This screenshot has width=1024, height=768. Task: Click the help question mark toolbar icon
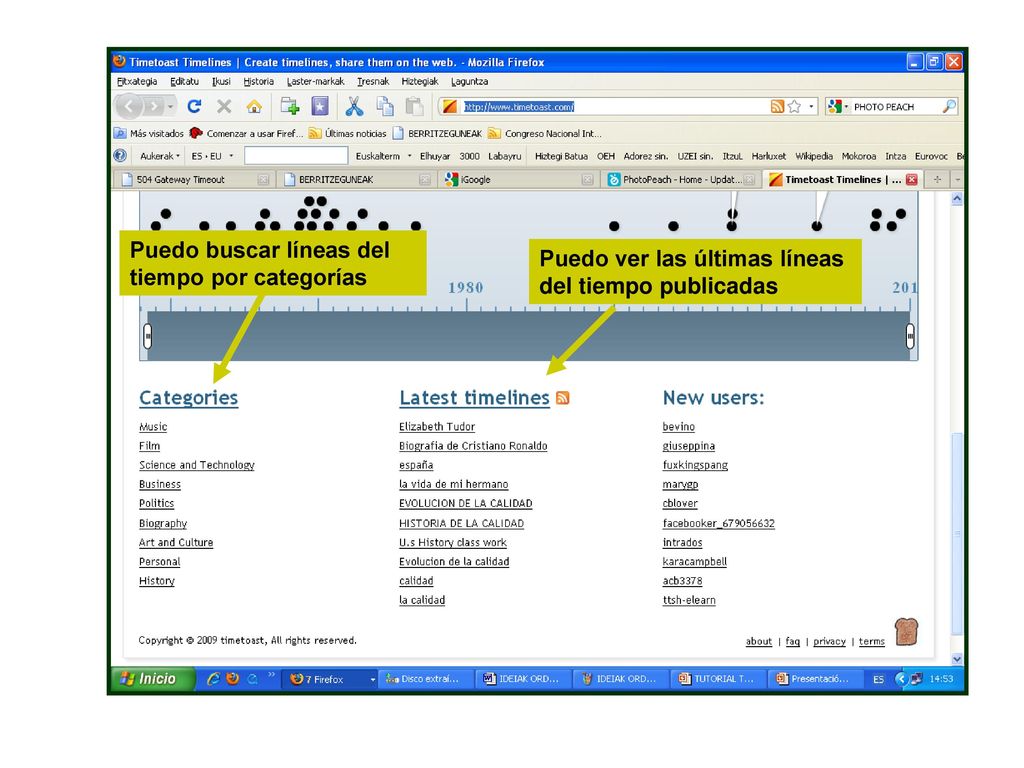[x=120, y=155]
